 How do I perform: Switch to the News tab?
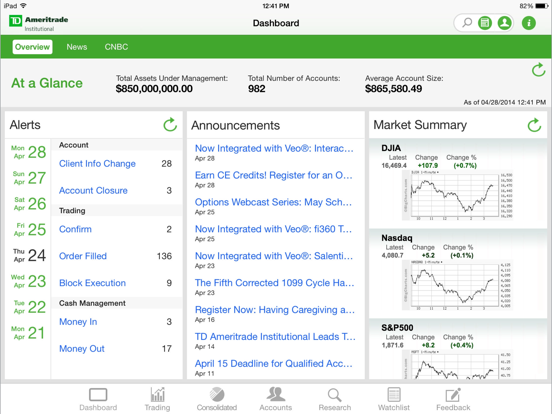pos(77,47)
